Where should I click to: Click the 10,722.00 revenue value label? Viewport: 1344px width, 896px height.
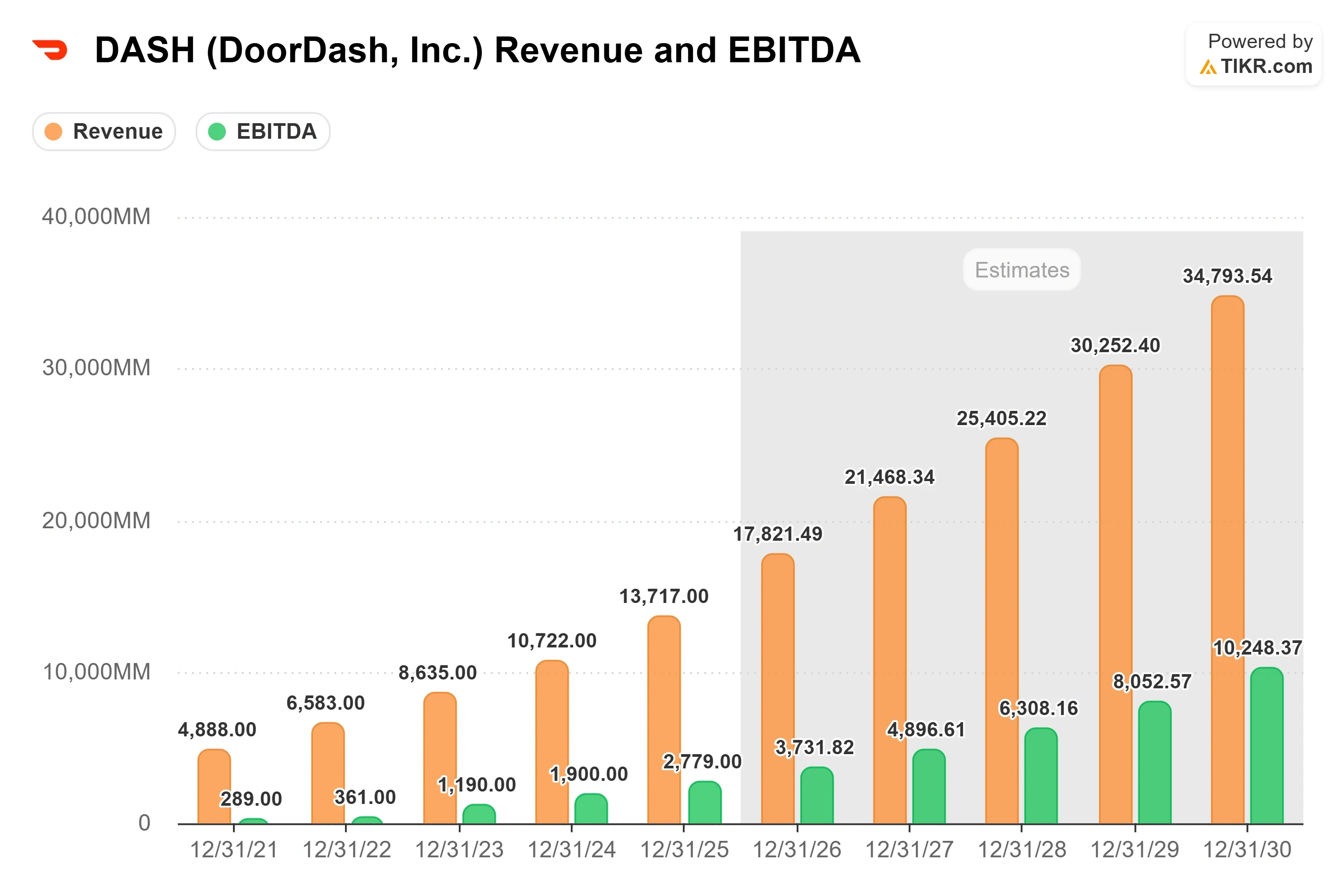coord(552,641)
